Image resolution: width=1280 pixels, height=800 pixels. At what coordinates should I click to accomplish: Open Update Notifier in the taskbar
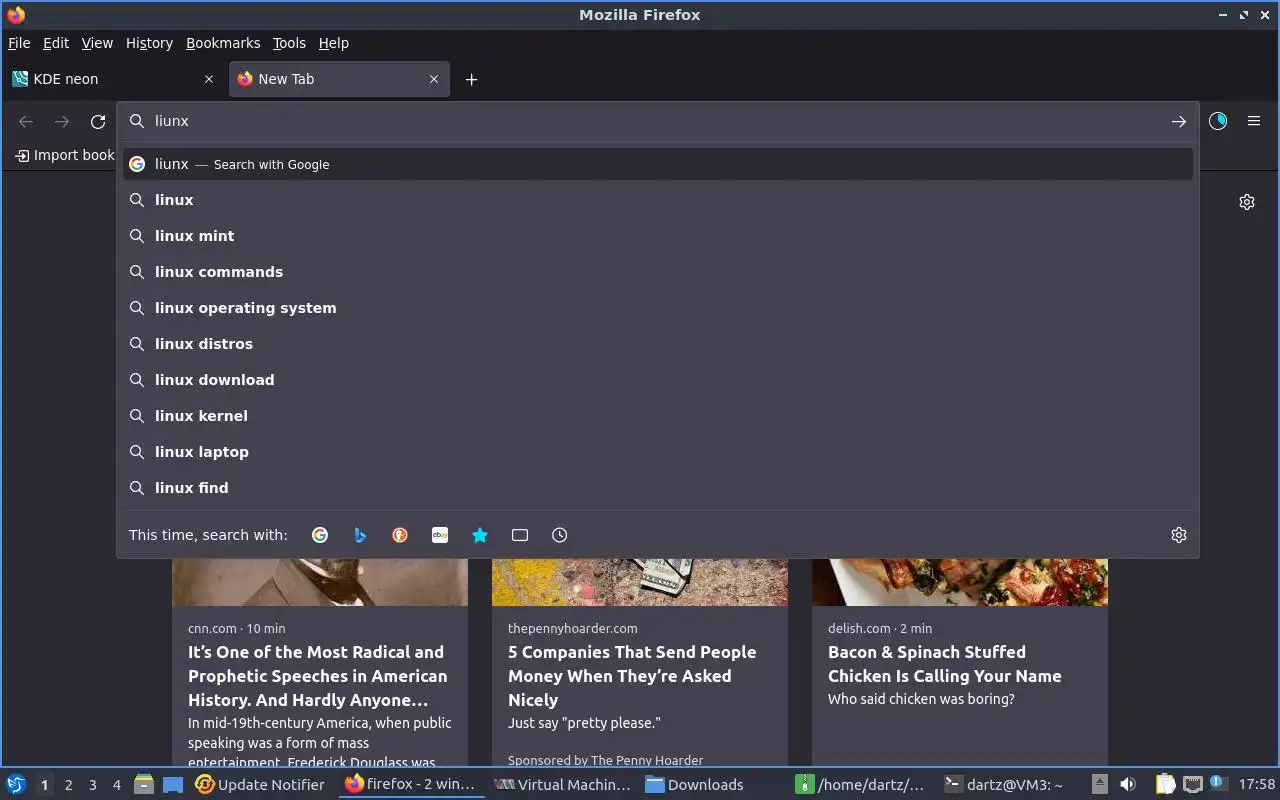(x=260, y=785)
